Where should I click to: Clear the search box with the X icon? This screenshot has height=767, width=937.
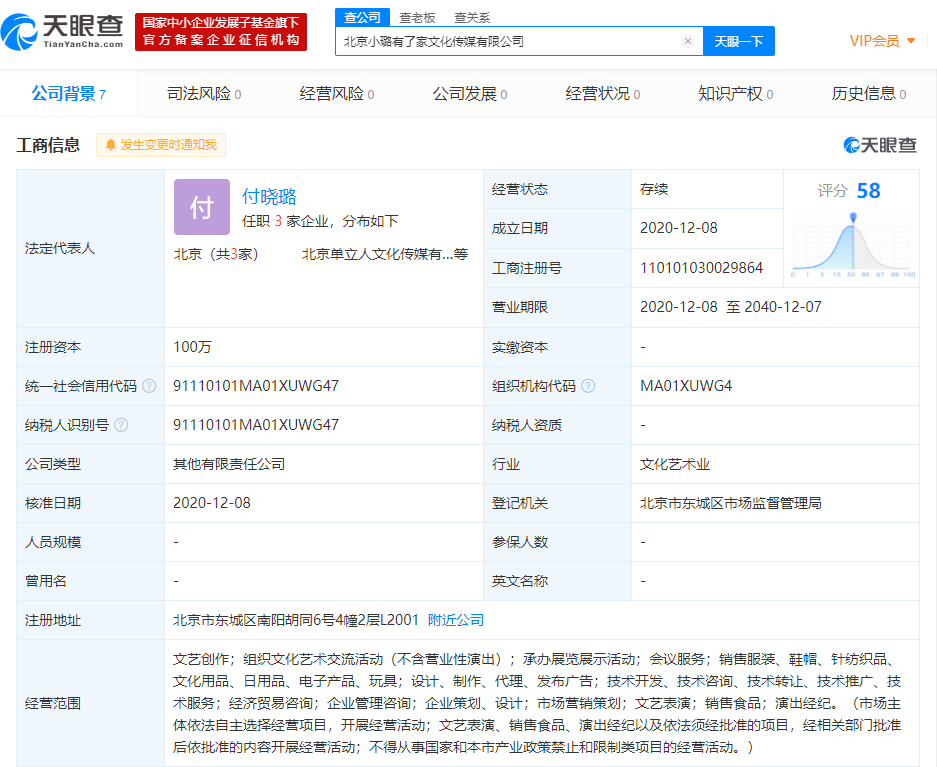point(688,41)
